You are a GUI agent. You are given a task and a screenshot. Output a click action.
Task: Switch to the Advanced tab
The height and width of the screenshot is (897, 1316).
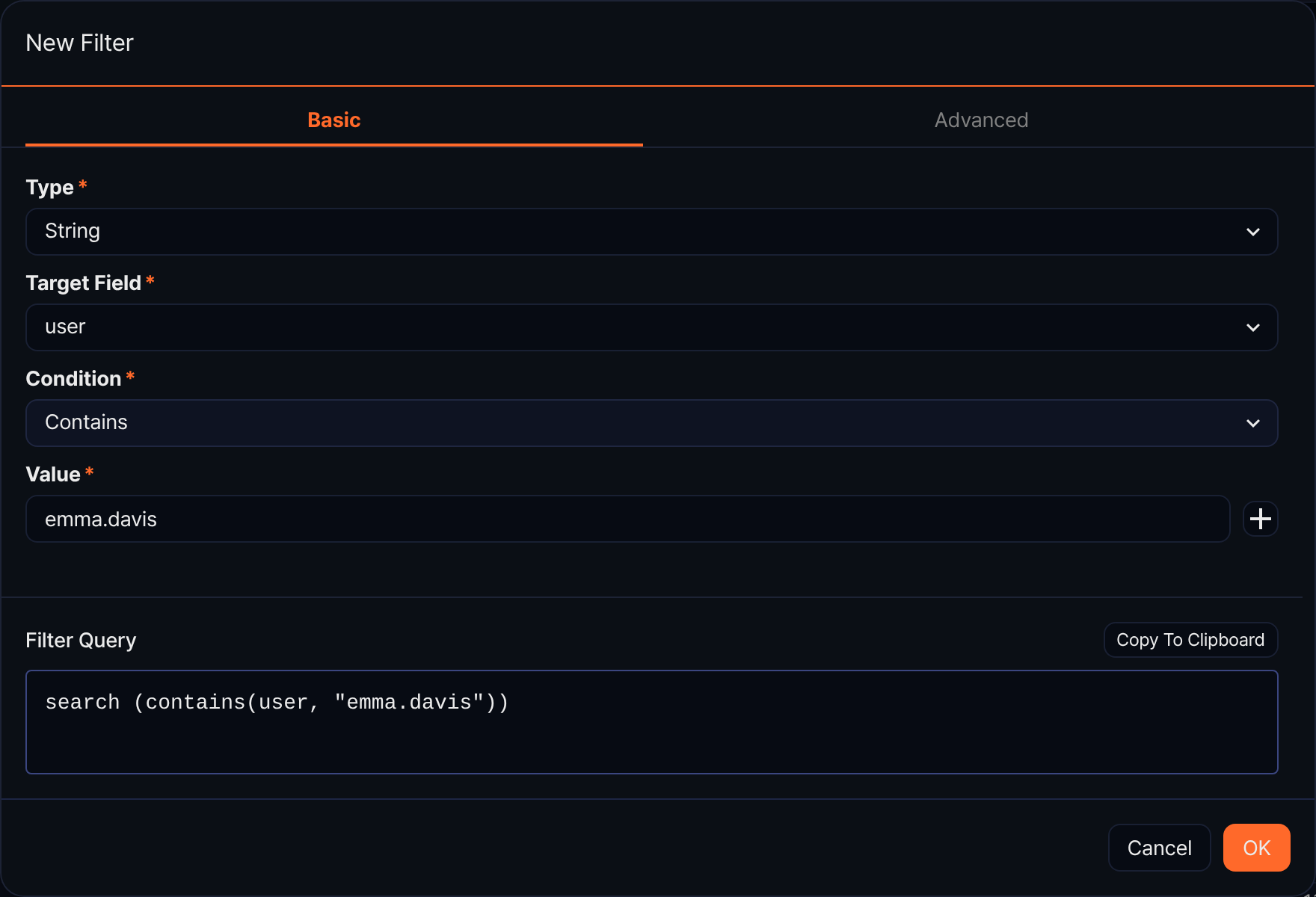click(x=981, y=120)
